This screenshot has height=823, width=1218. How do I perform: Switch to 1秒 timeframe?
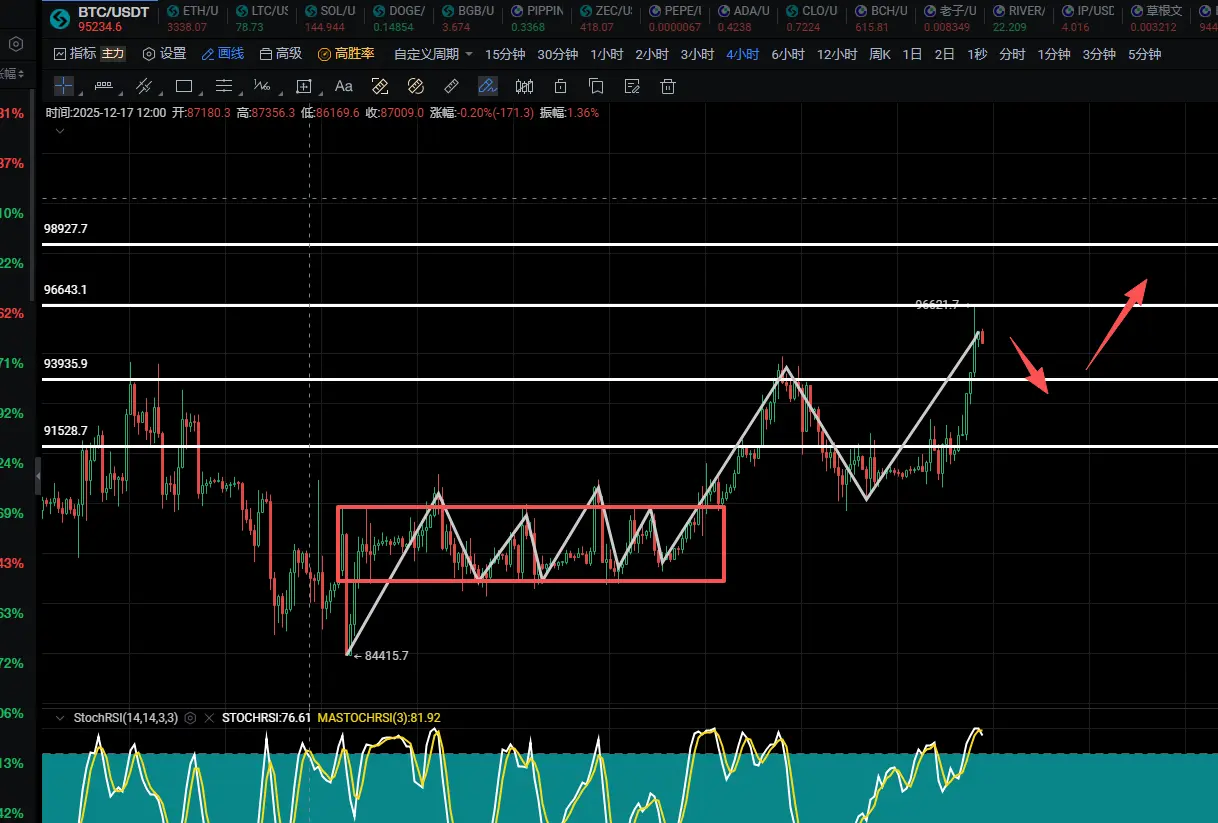[x=977, y=54]
